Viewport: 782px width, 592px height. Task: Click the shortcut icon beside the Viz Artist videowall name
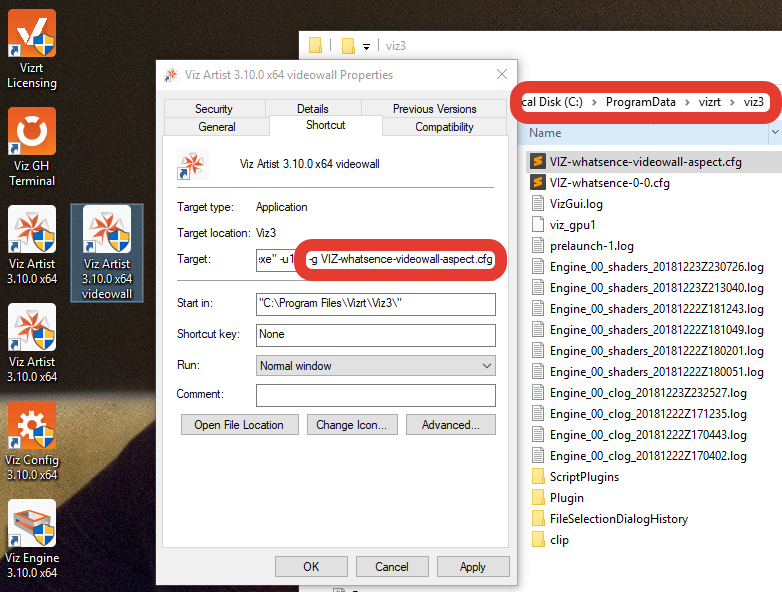(x=193, y=164)
